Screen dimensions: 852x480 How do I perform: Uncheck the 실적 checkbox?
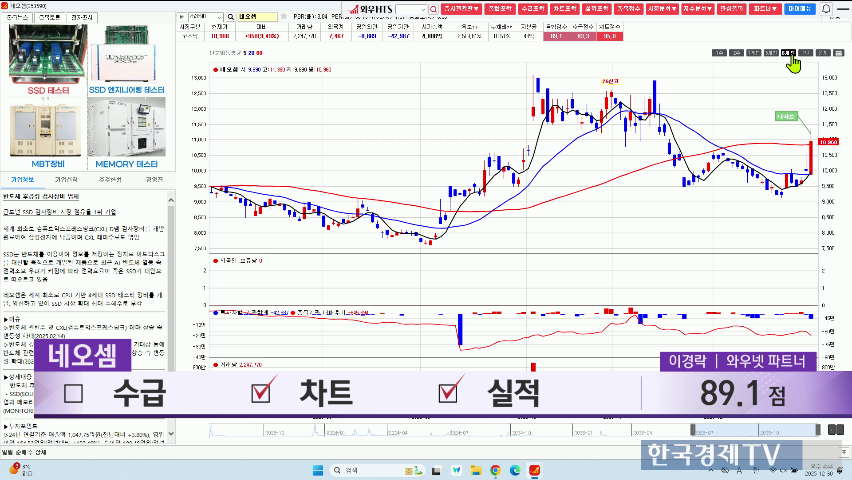pyautogui.click(x=452, y=392)
